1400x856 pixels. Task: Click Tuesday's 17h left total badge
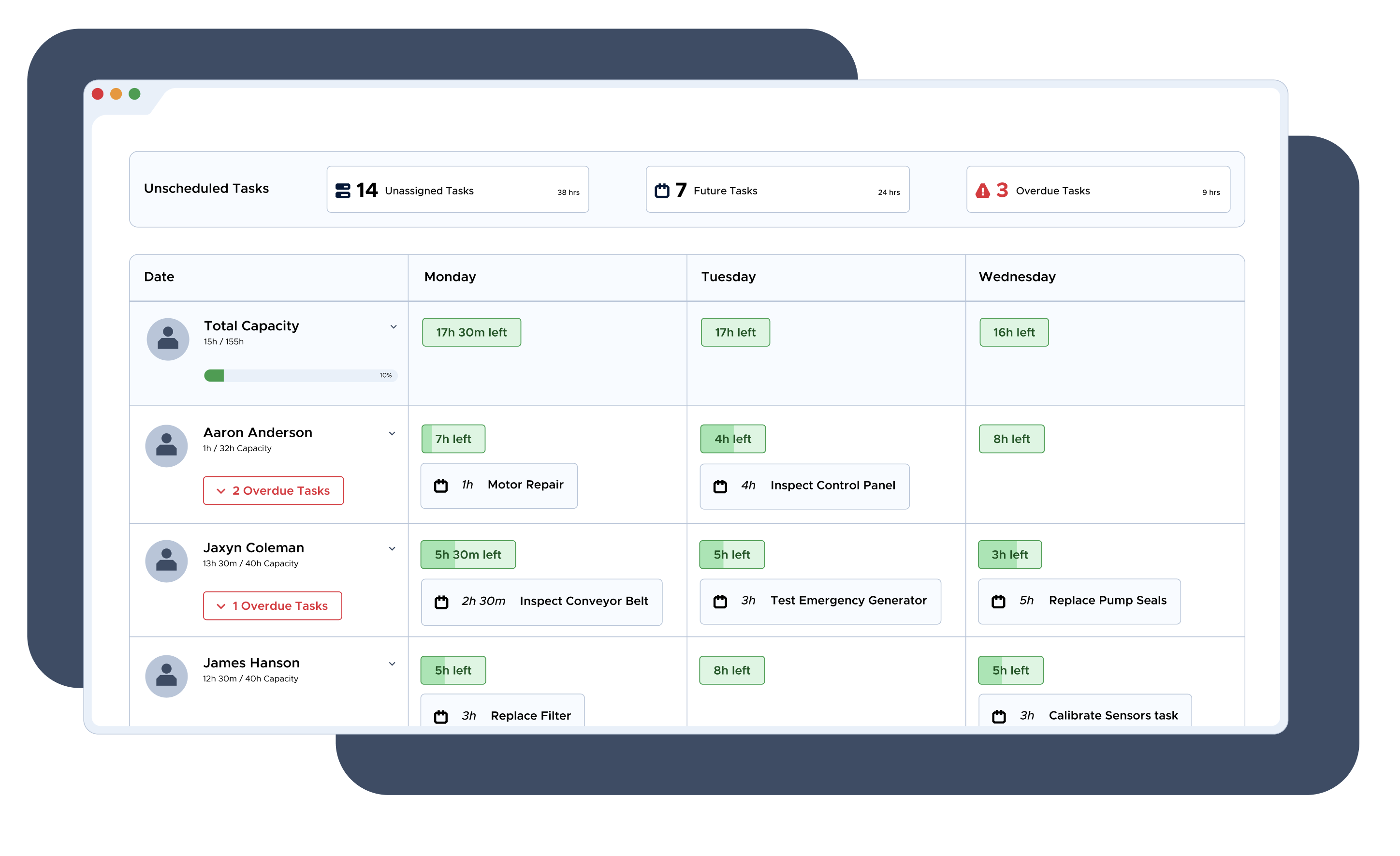point(735,333)
